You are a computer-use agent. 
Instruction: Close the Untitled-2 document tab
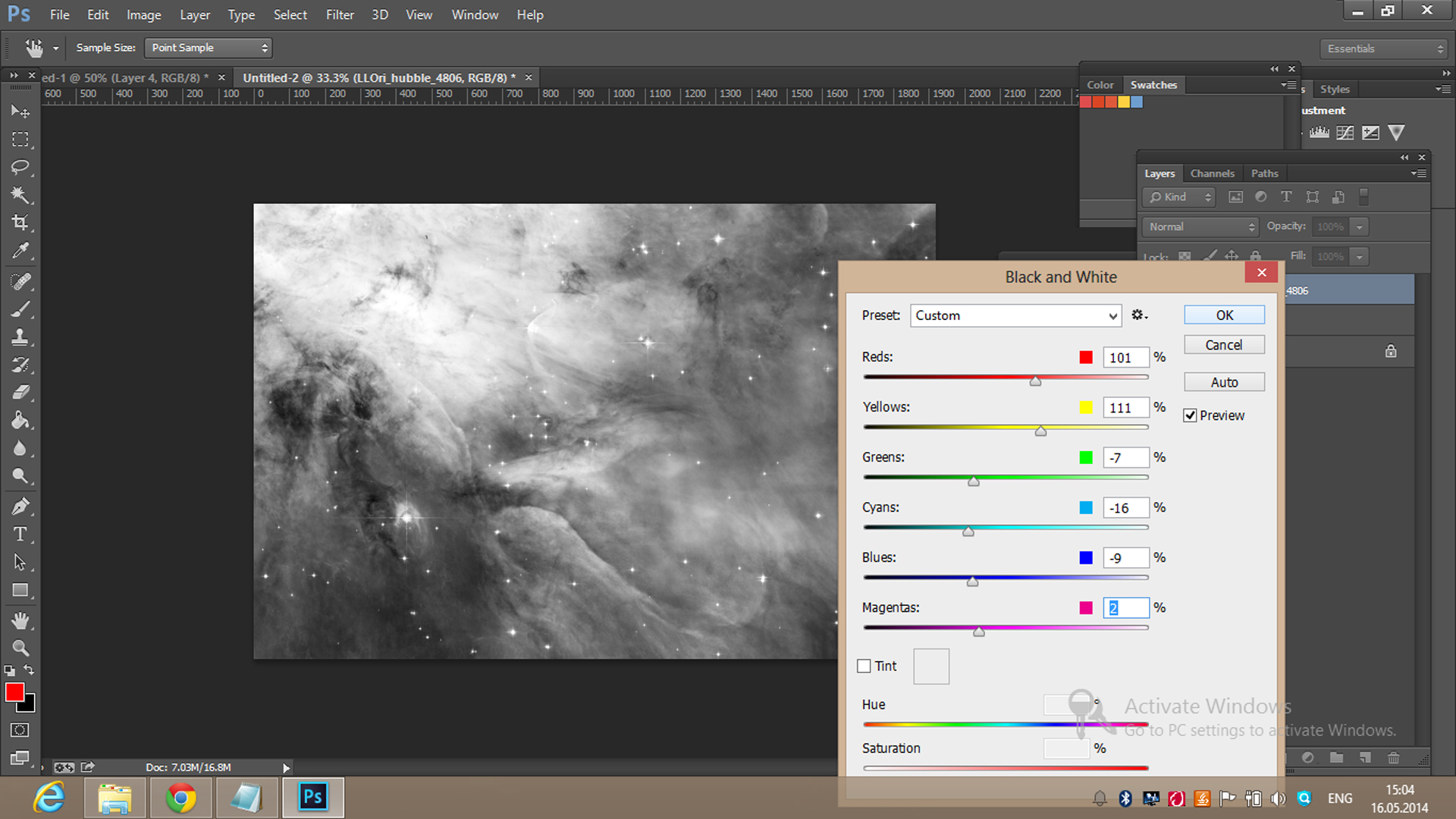pos(529,77)
